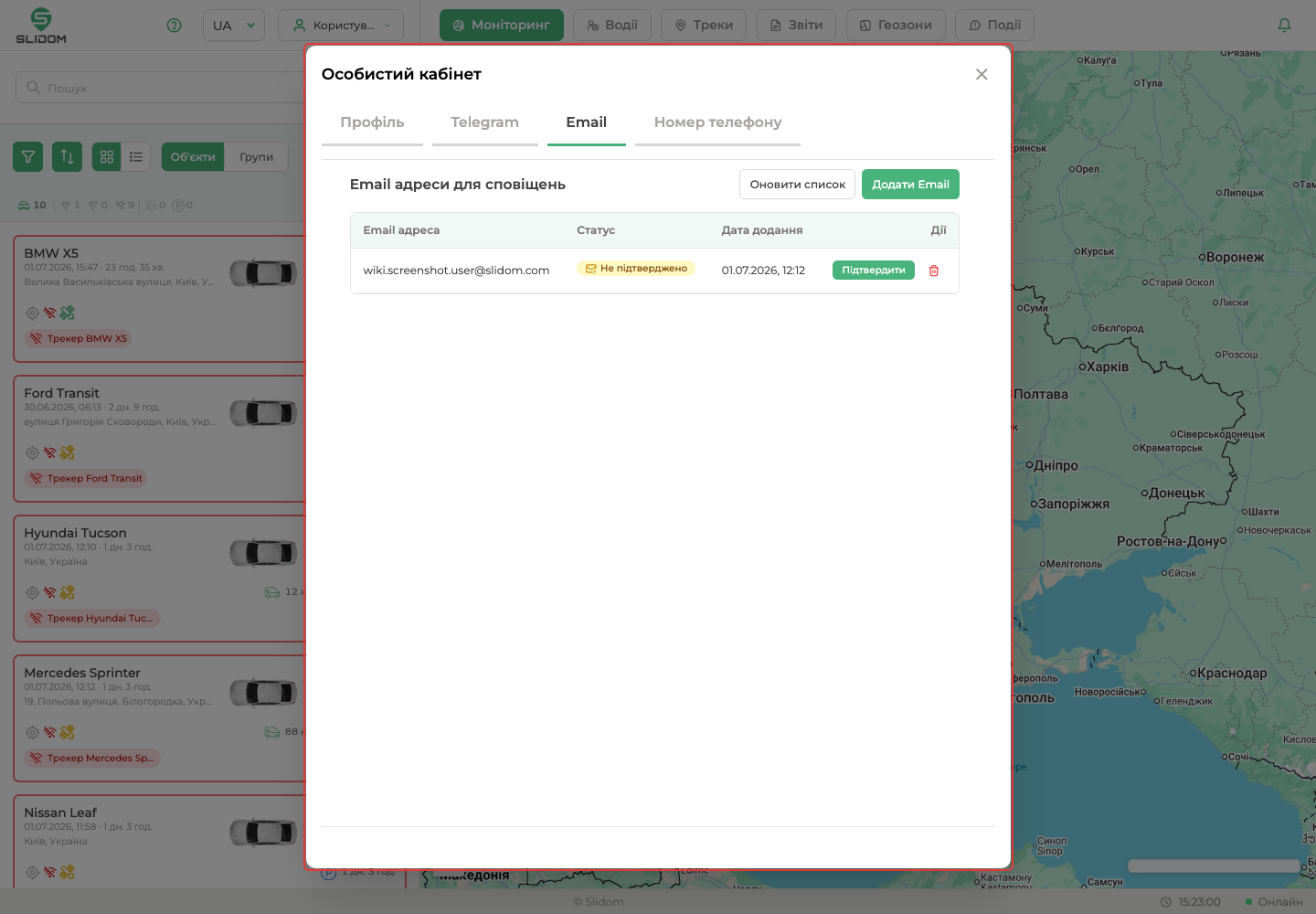Close the Особистий кабінет dialog
The height and width of the screenshot is (914, 1316).
tap(982, 74)
